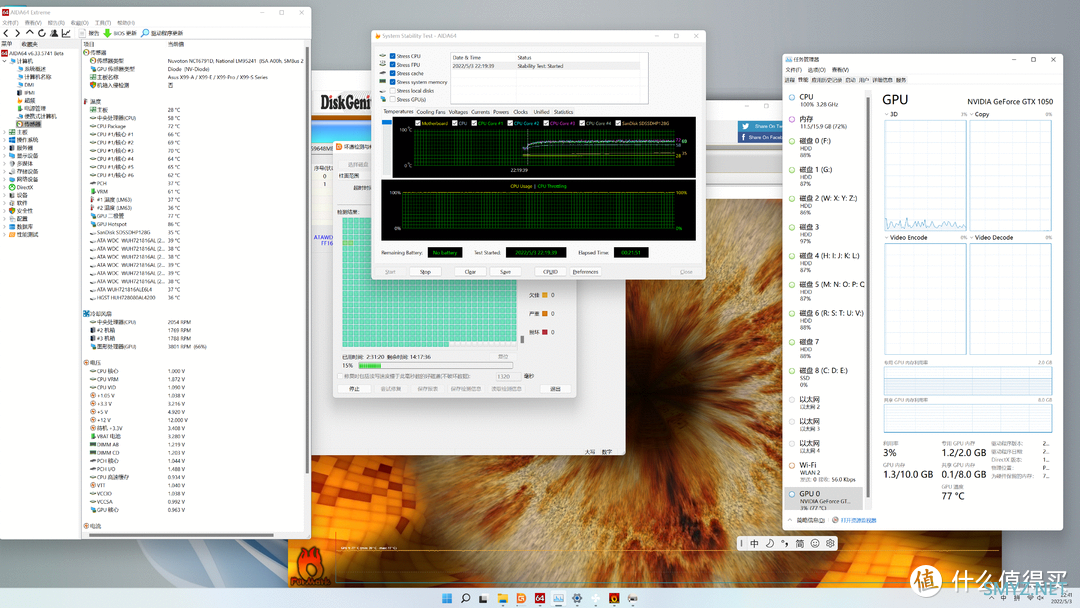1080x608 pixels.
Task: Select 内存 memory in Task Manager list
Action: coord(825,123)
